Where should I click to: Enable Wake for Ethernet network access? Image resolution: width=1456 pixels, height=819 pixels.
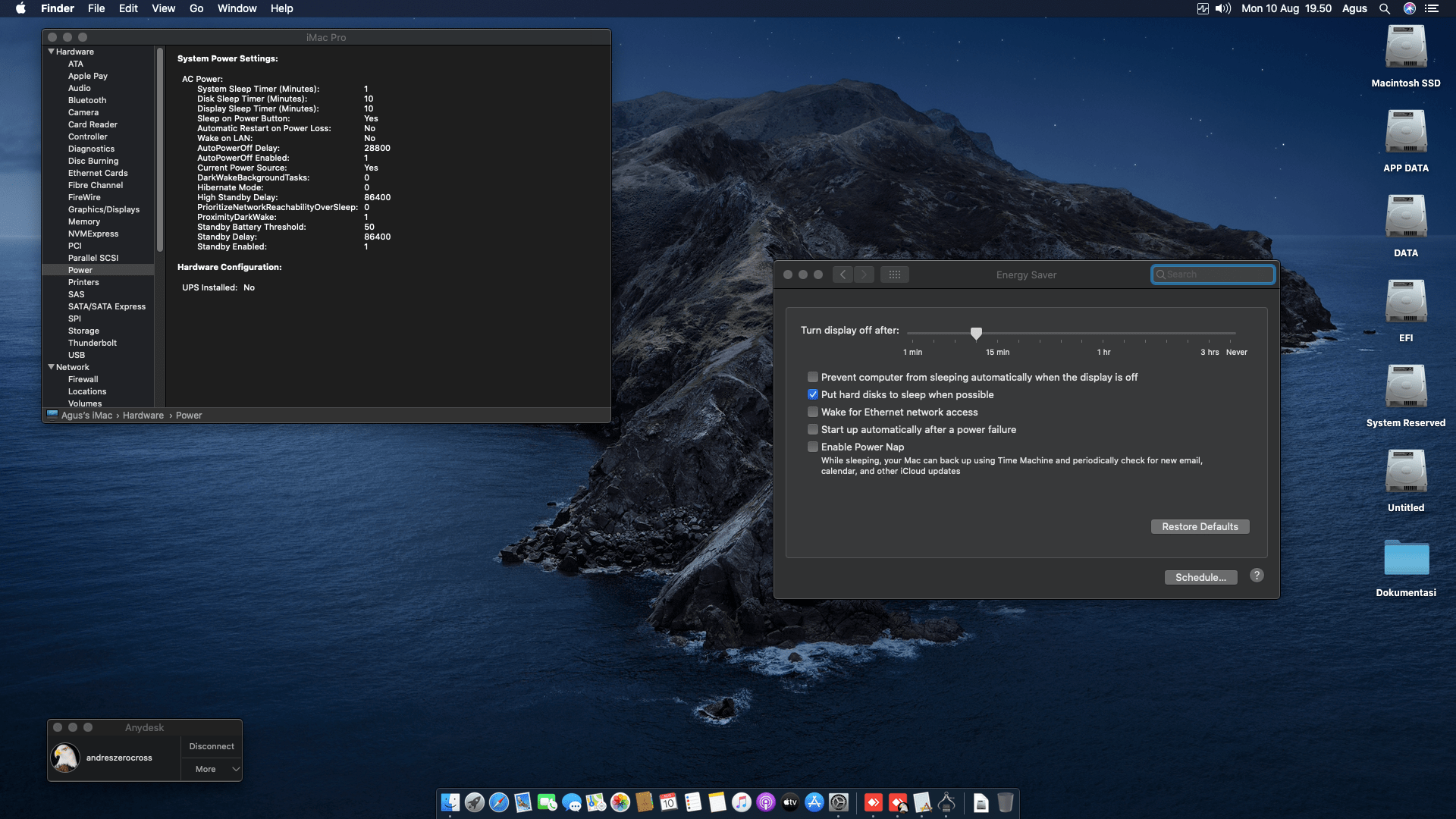click(x=813, y=412)
